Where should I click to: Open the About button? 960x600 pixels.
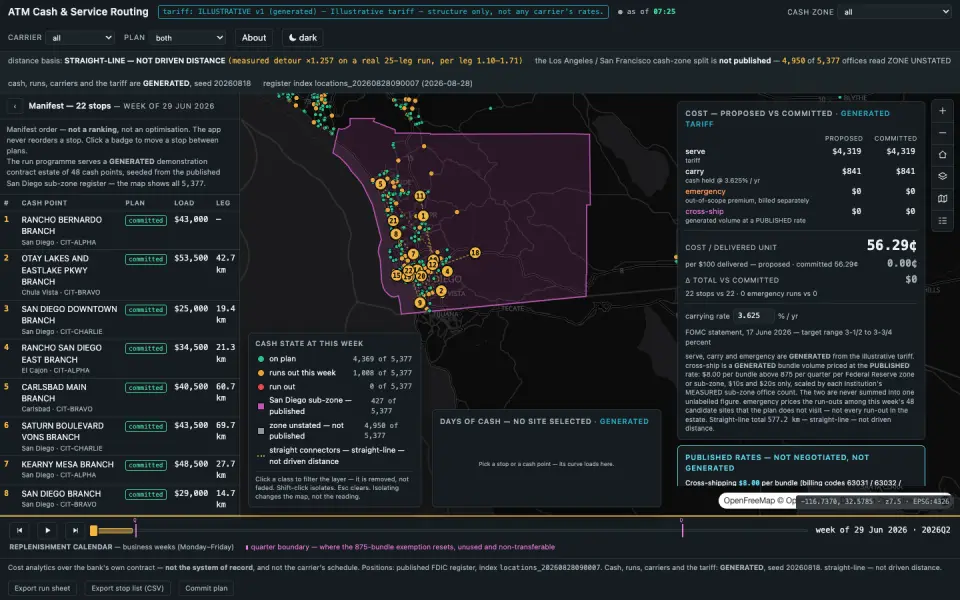(x=253, y=37)
